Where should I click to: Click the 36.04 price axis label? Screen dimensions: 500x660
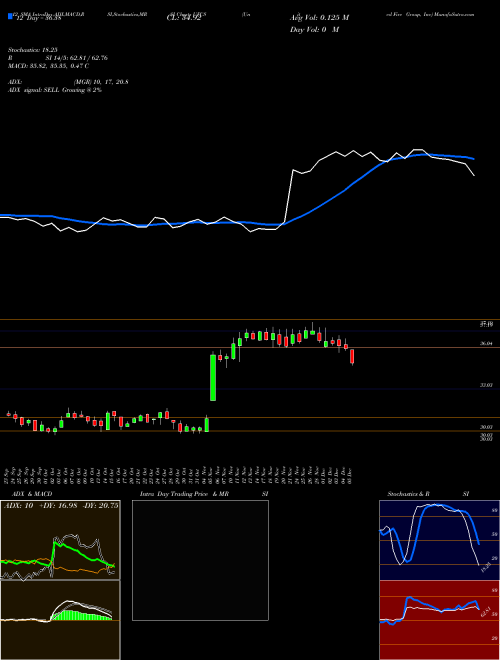point(486,344)
